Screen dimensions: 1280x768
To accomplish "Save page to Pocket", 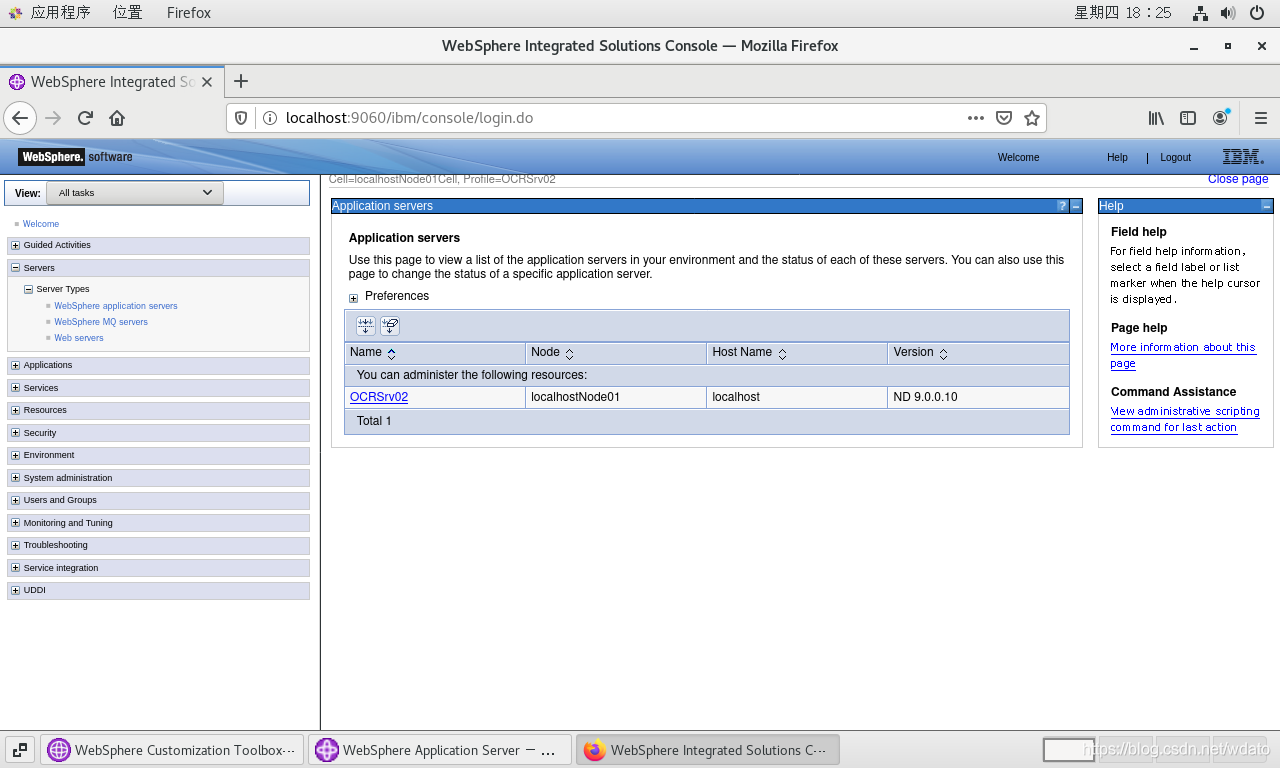I will 1004,118.
